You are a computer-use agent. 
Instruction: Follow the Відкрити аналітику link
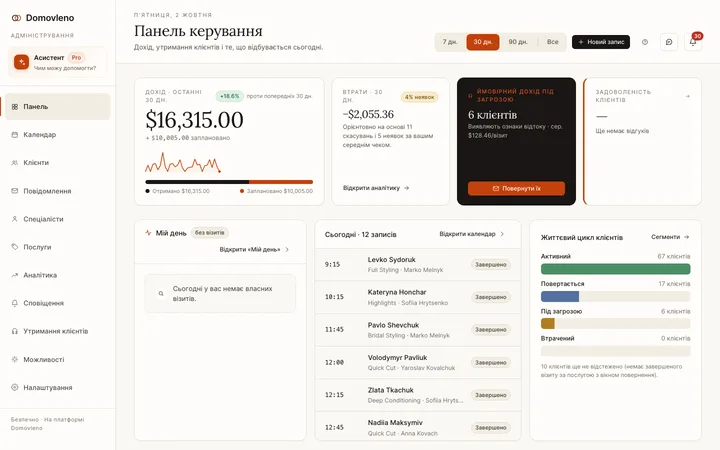(x=376, y=188)
